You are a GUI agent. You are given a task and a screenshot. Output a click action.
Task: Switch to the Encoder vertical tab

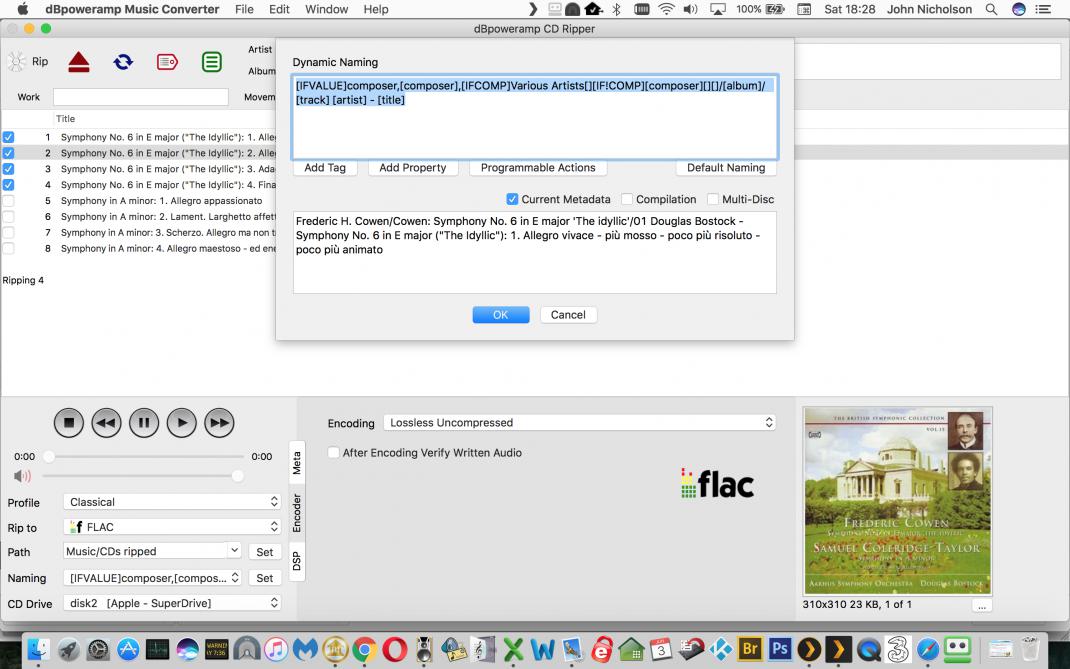point(297,512)
